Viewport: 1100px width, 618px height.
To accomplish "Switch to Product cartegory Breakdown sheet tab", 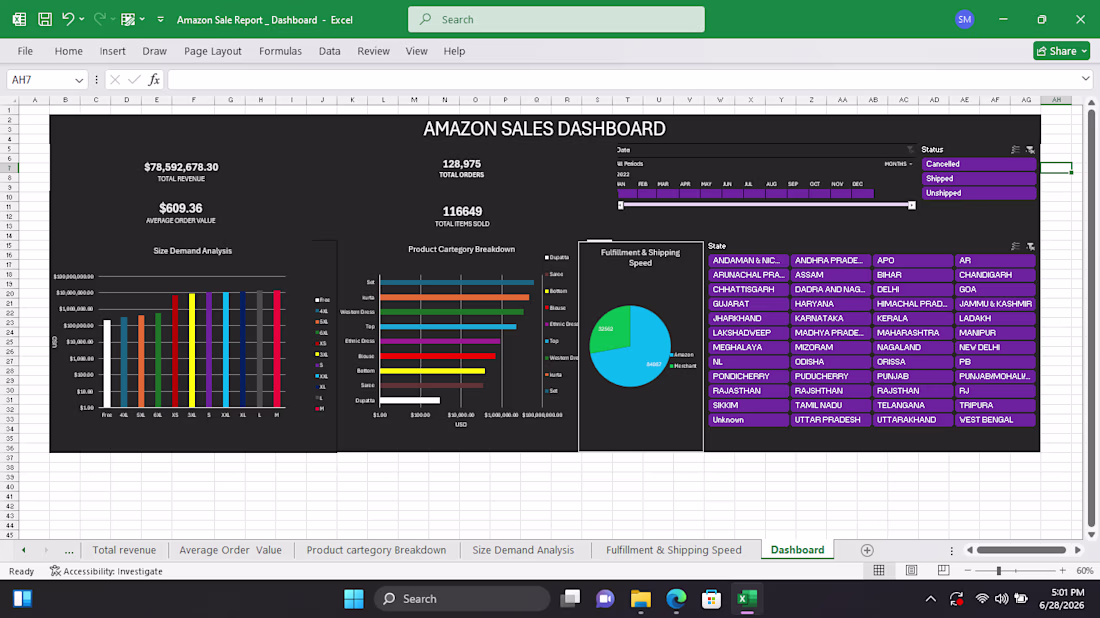I will tap(376, 550).
